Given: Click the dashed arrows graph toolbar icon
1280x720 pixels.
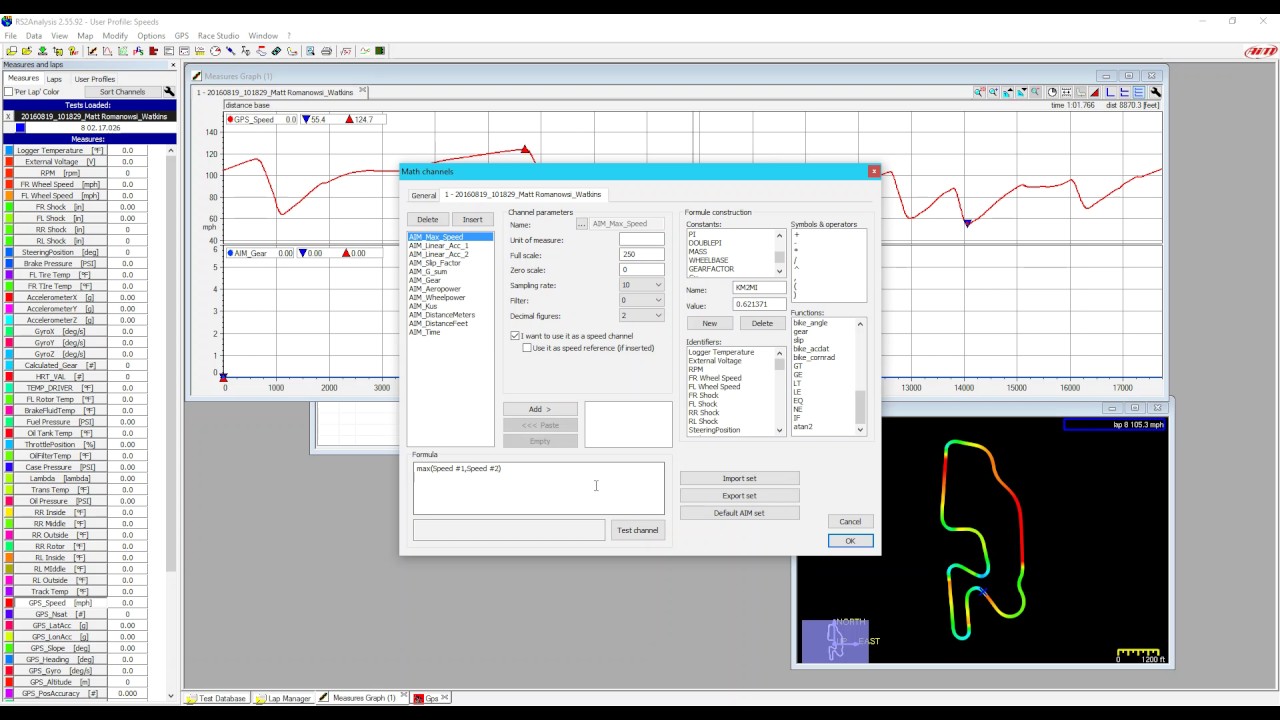Looking at the screenshot, I should click(1066, 92).
